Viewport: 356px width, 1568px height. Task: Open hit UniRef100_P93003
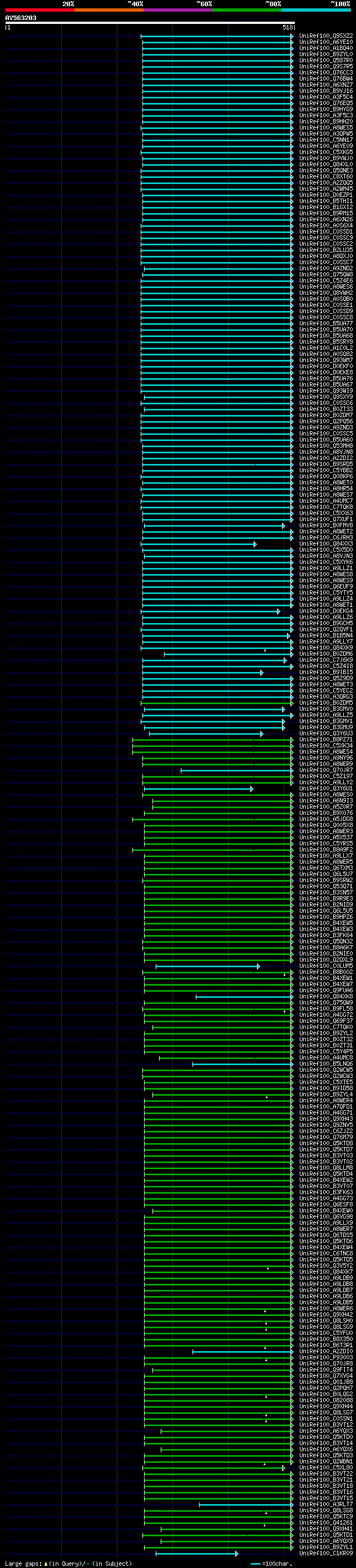point(326,1357)
